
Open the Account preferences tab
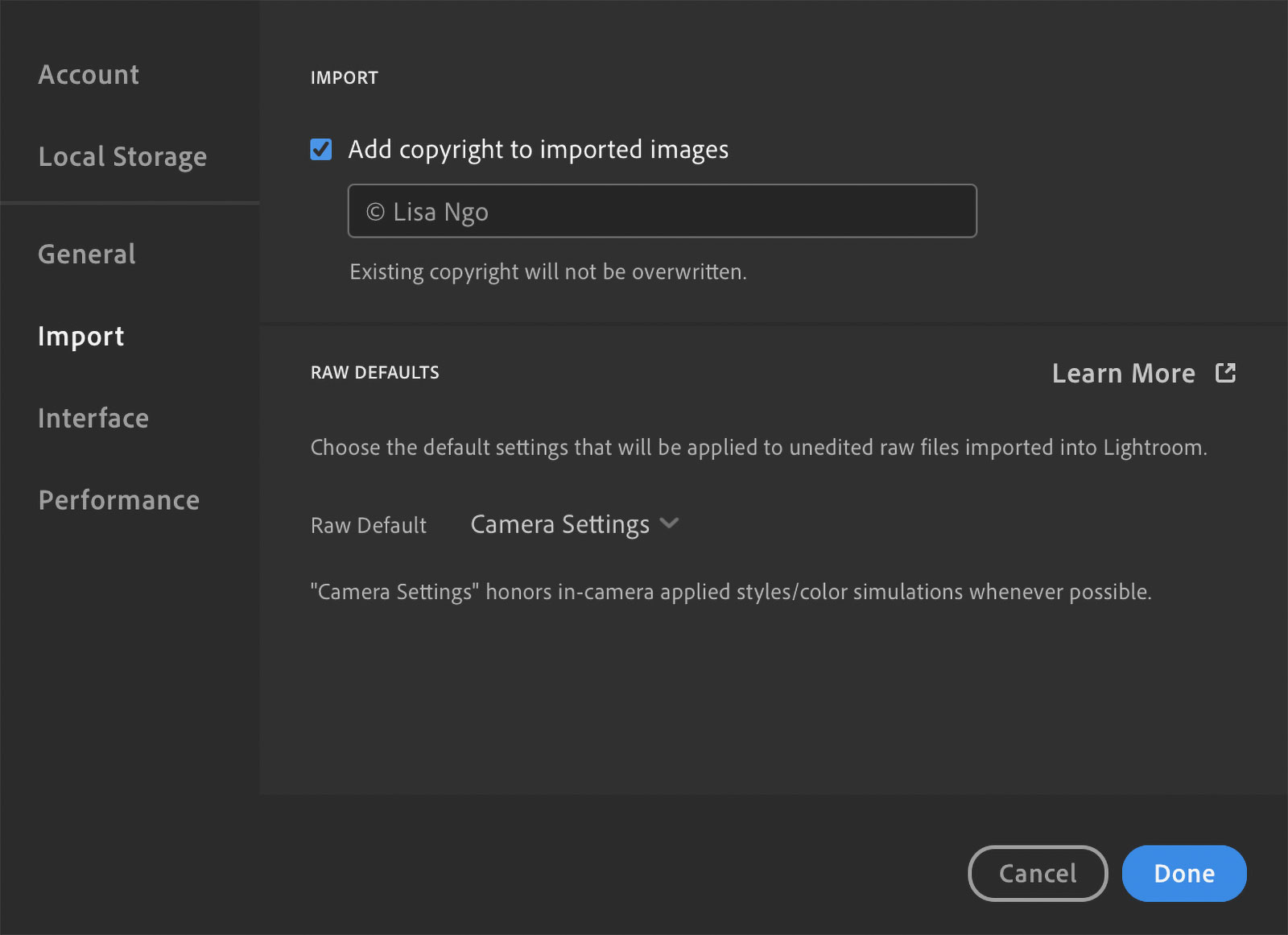(x=89, y=75)
